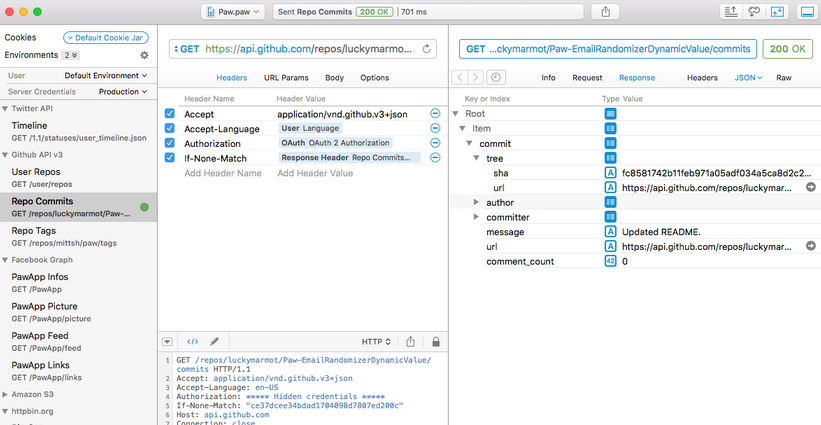Open the Info tab in response pane
821x425 pixels.
point(548,77)
